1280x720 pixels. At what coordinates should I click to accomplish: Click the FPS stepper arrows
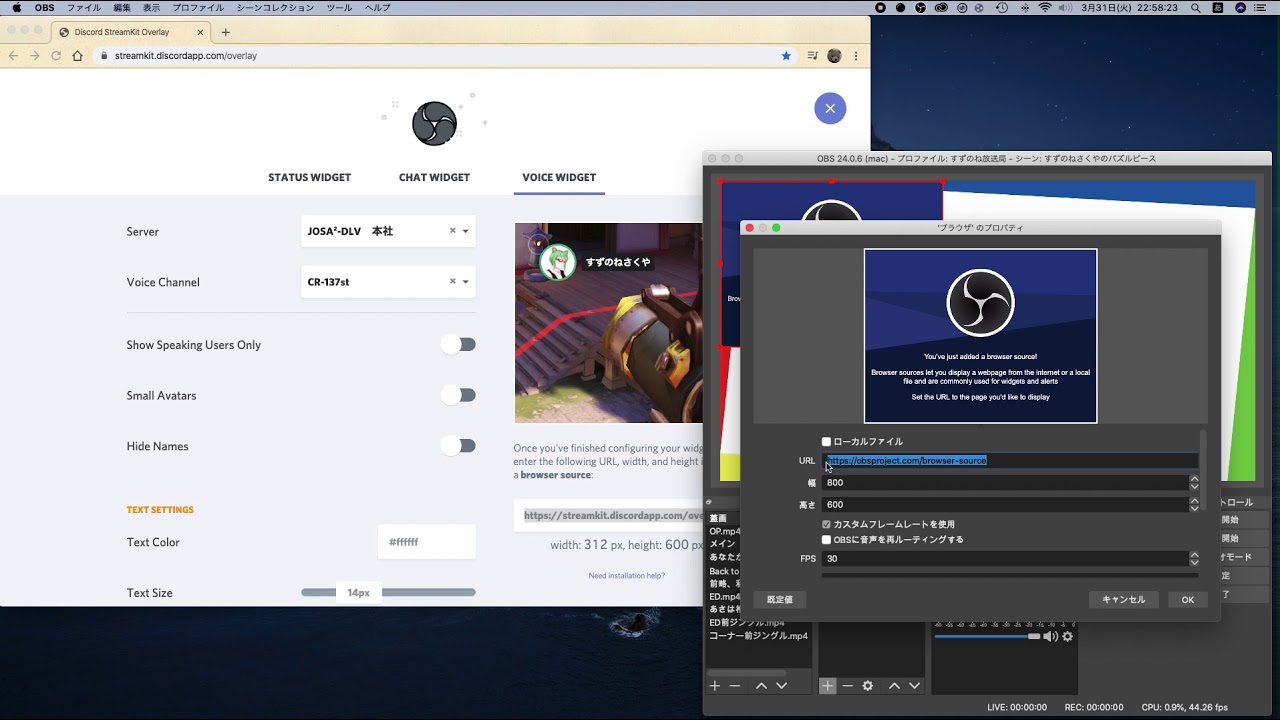point(1194,559)
